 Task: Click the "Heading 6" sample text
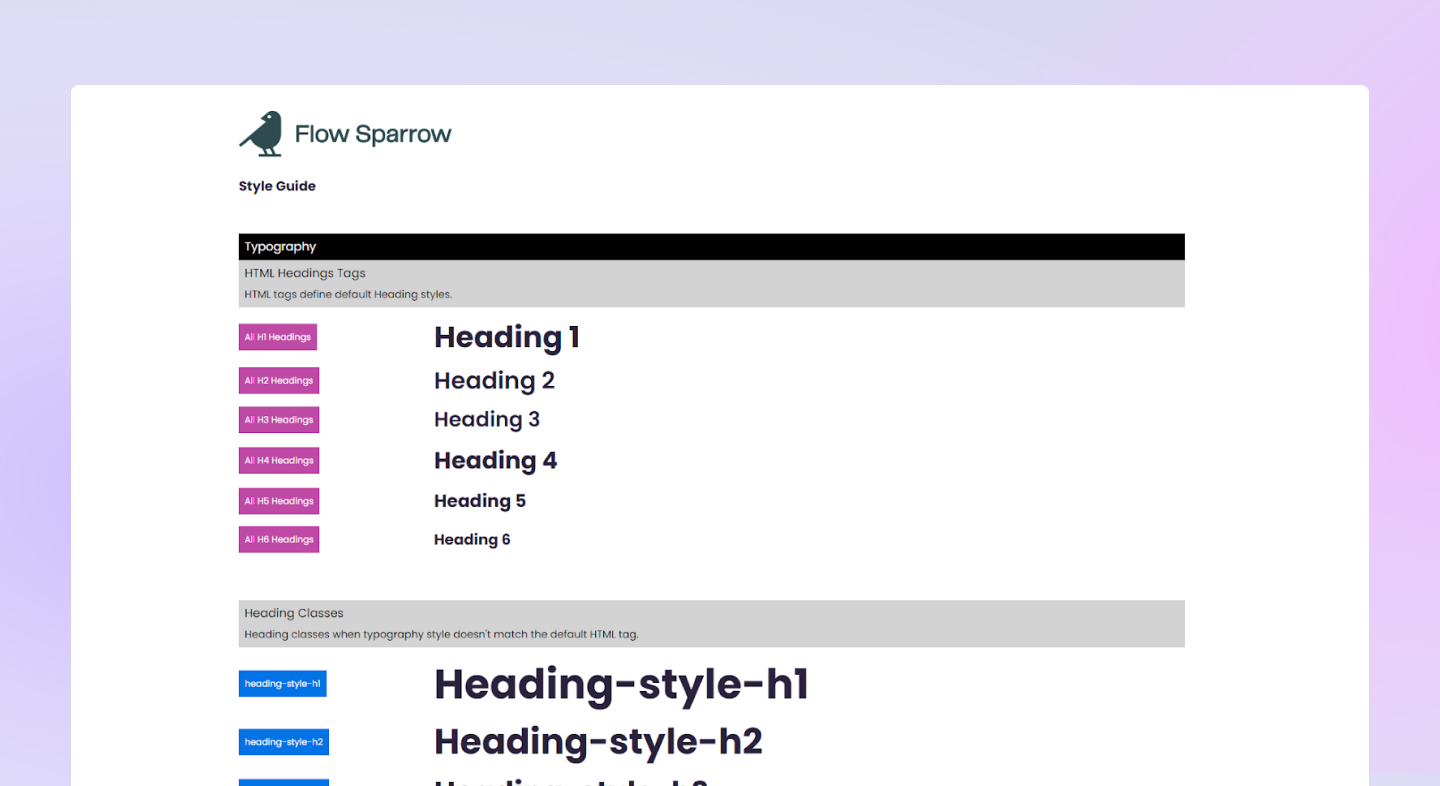tap(471, 539)
